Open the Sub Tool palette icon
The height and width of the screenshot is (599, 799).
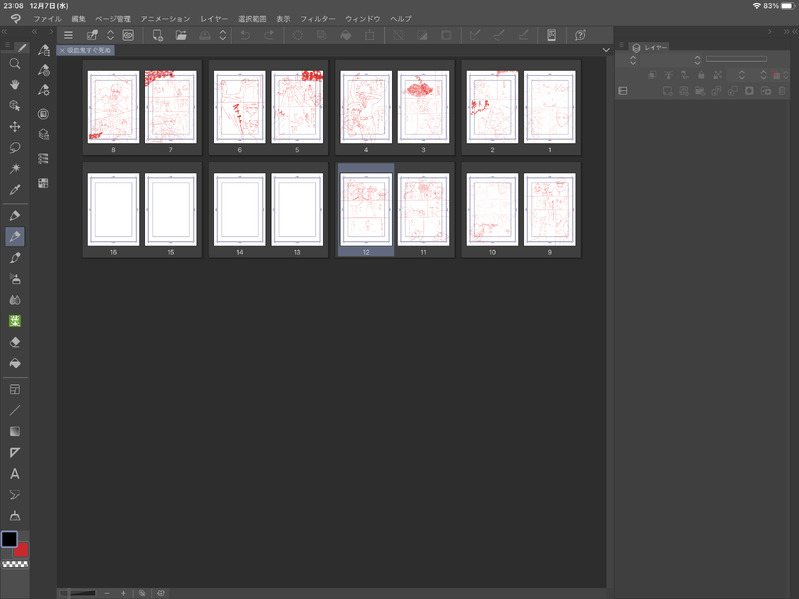[44, 50]
